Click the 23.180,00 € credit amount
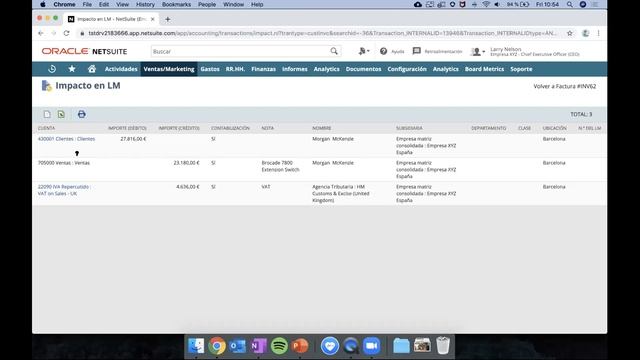This screenshot has height=360, width=640. point(186,163)
